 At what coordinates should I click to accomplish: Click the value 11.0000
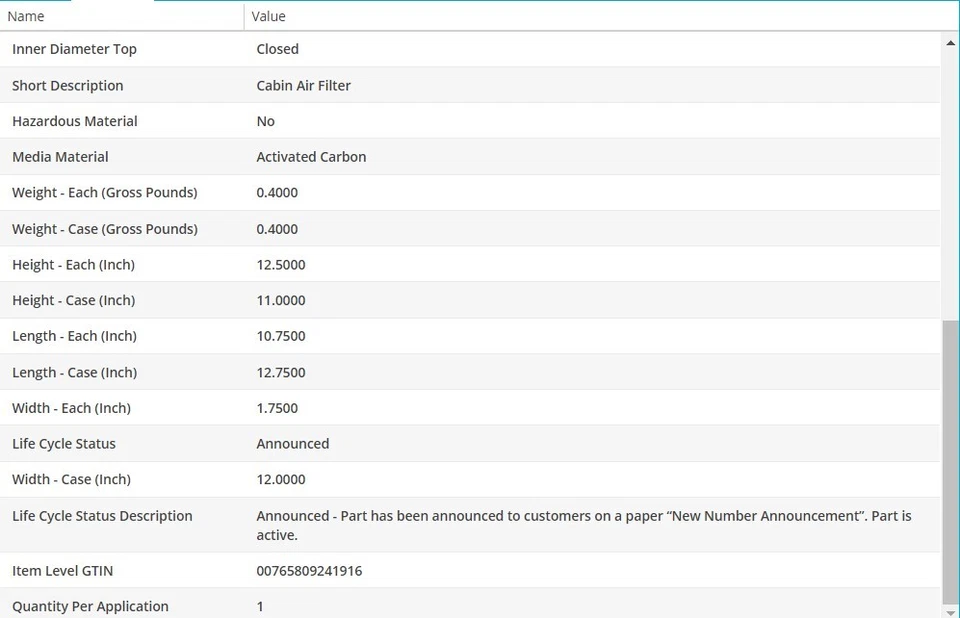tap(280, 300)
